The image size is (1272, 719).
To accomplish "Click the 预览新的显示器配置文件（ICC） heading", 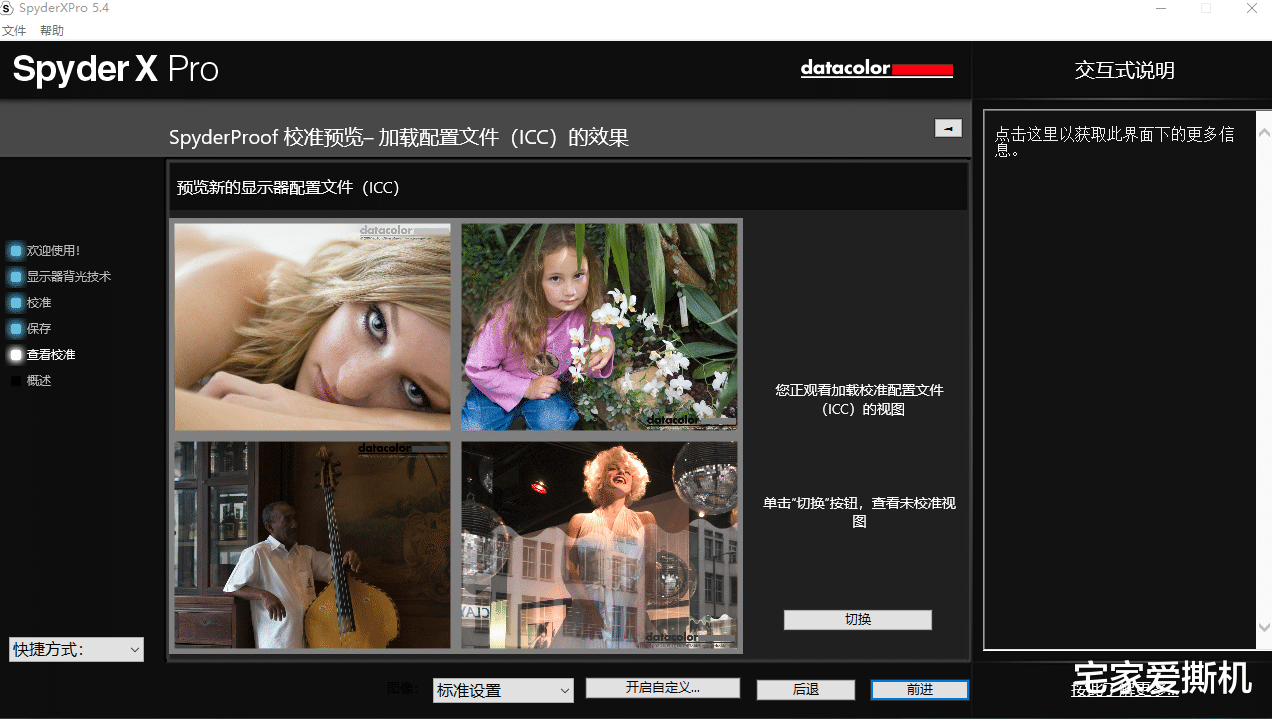I will [288, 187].
